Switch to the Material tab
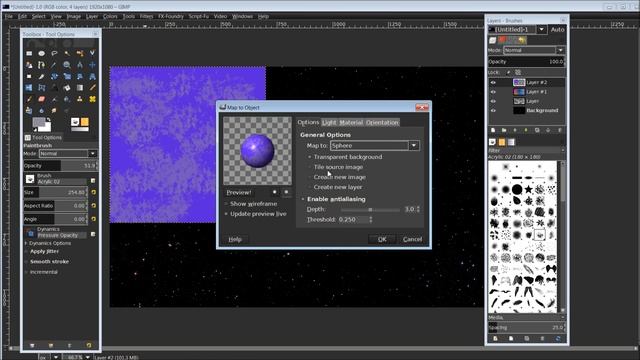 [351, 122]
